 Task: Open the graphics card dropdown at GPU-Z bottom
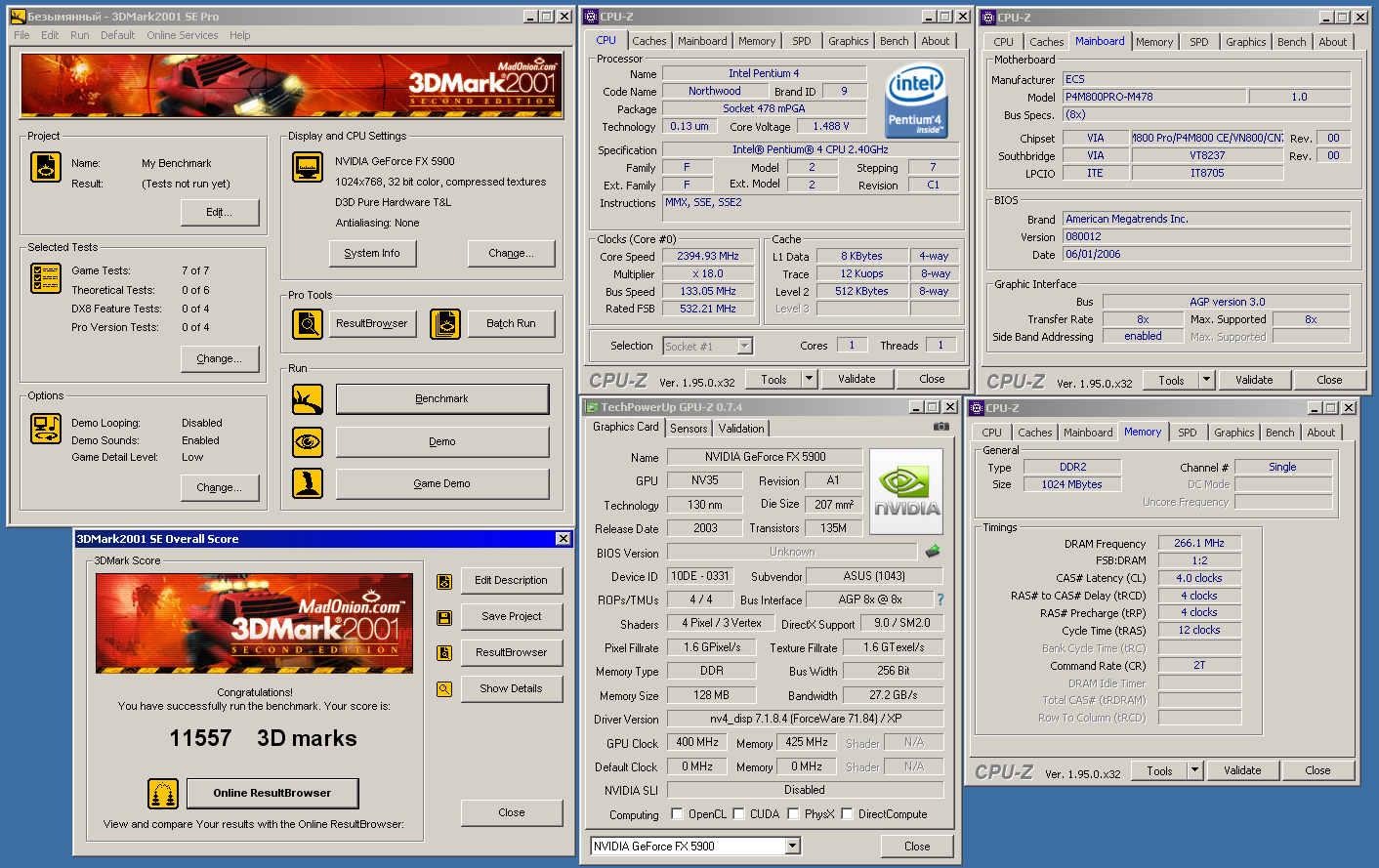793,847
